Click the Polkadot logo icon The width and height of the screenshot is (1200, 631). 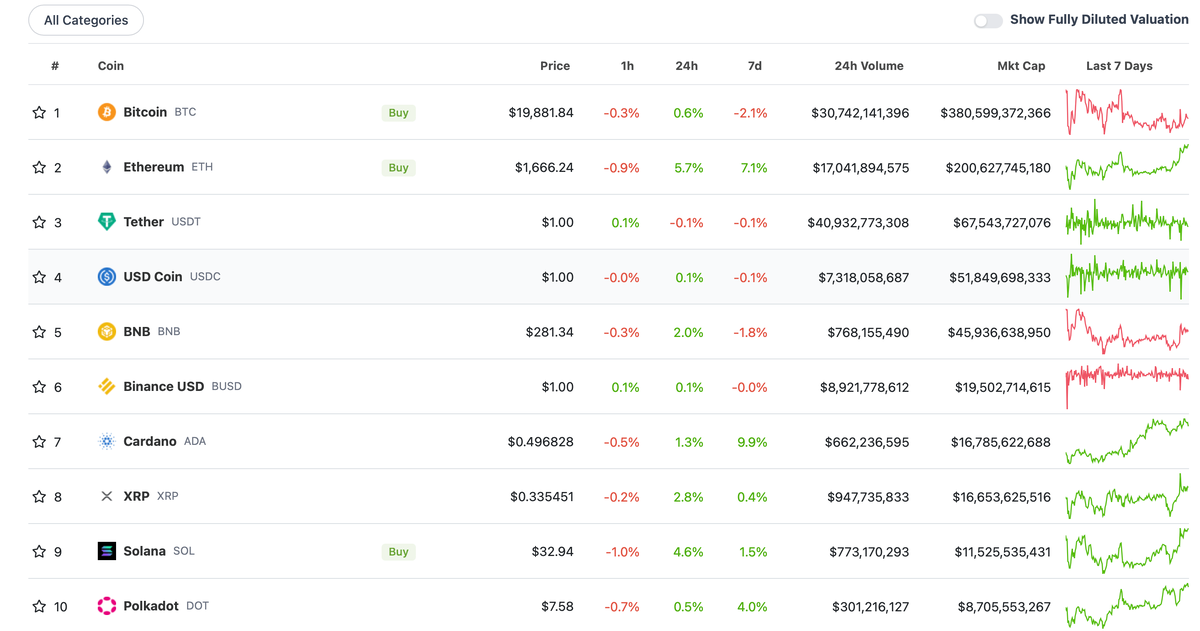106,606
